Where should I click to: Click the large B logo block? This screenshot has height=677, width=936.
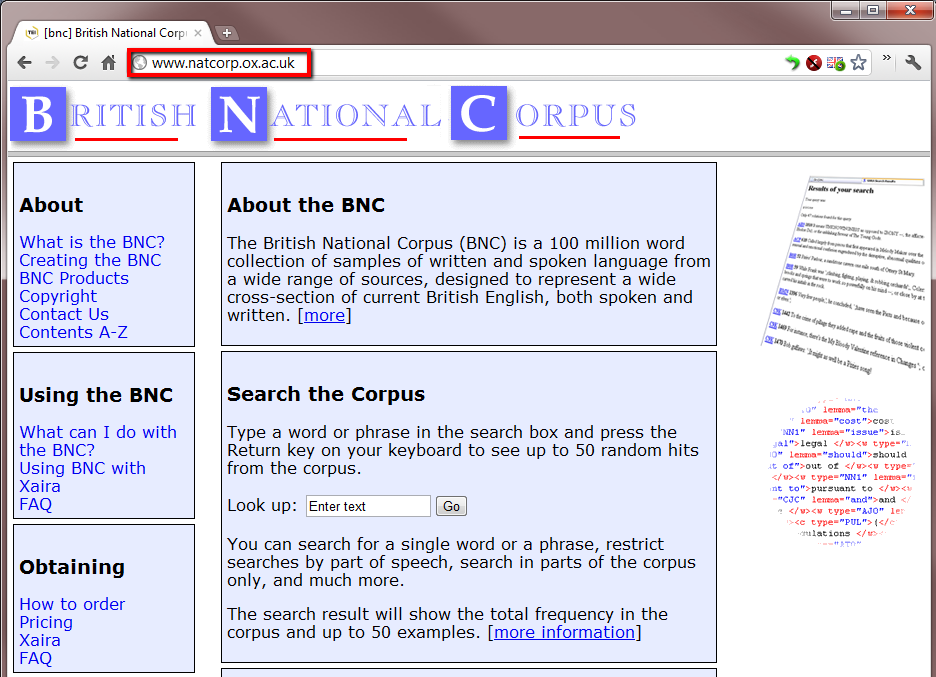pos(38,113)
